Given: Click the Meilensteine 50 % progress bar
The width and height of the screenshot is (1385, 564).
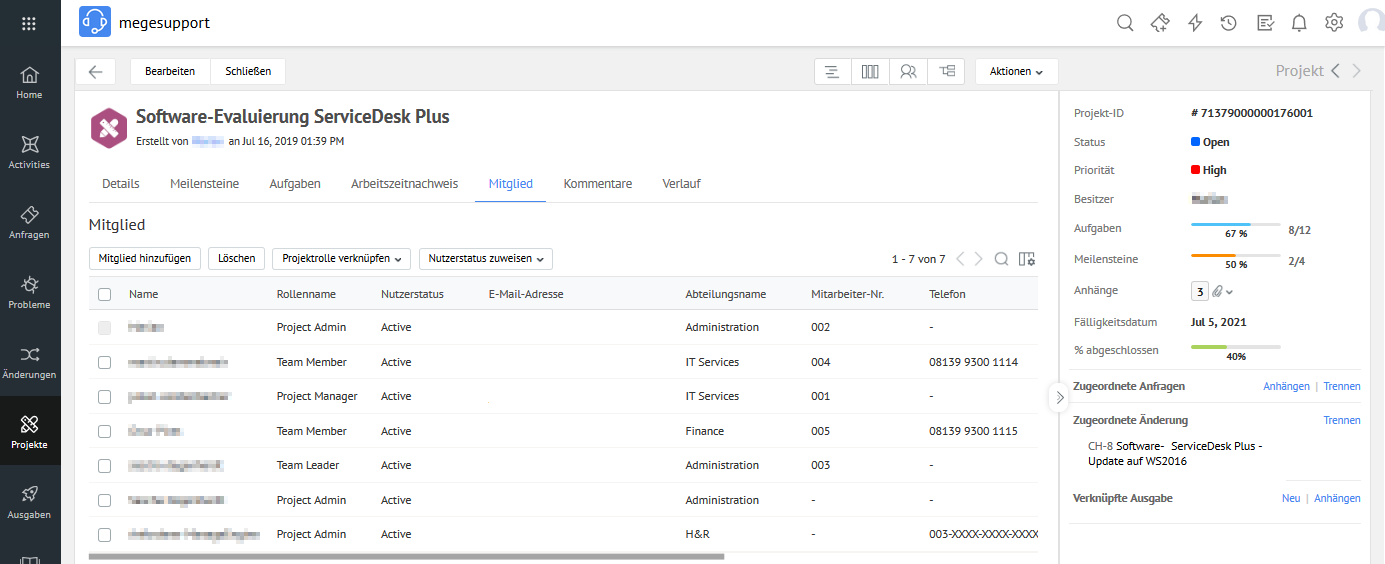Looking at the screenshot, I should pyautogui.click(x=1235, y=257).
